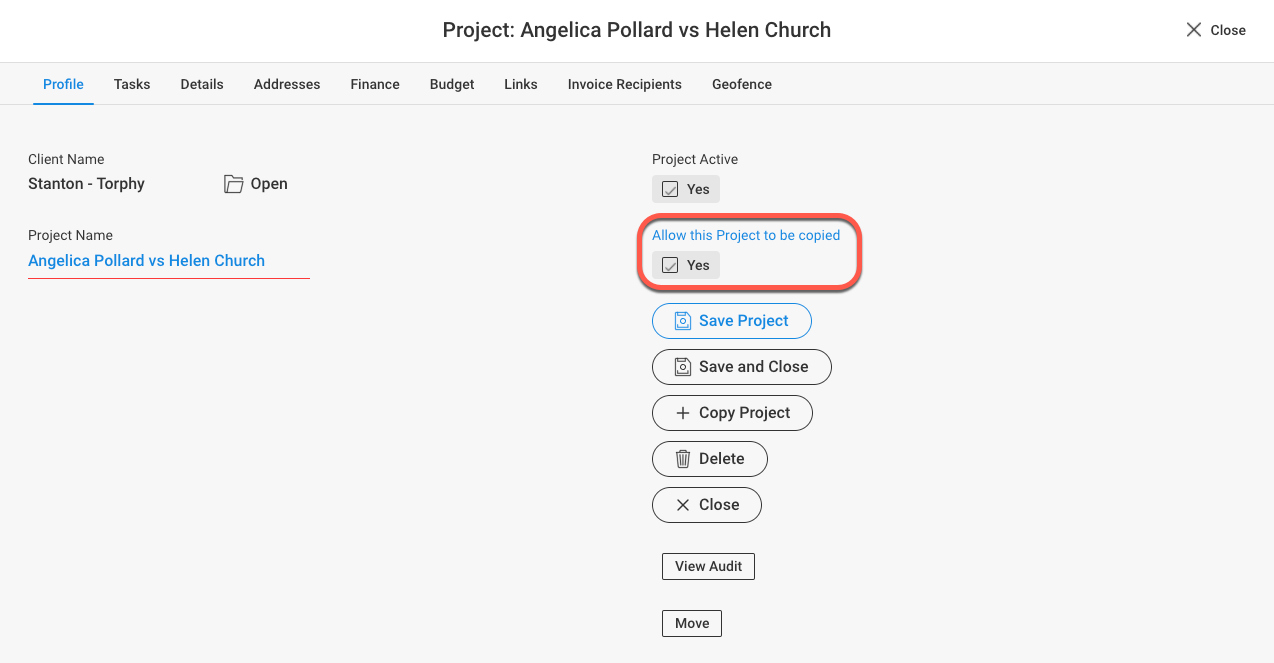Uncheck Allow this Project to be copied
This screenshot has height=663, width=1274.
point(671,266)
